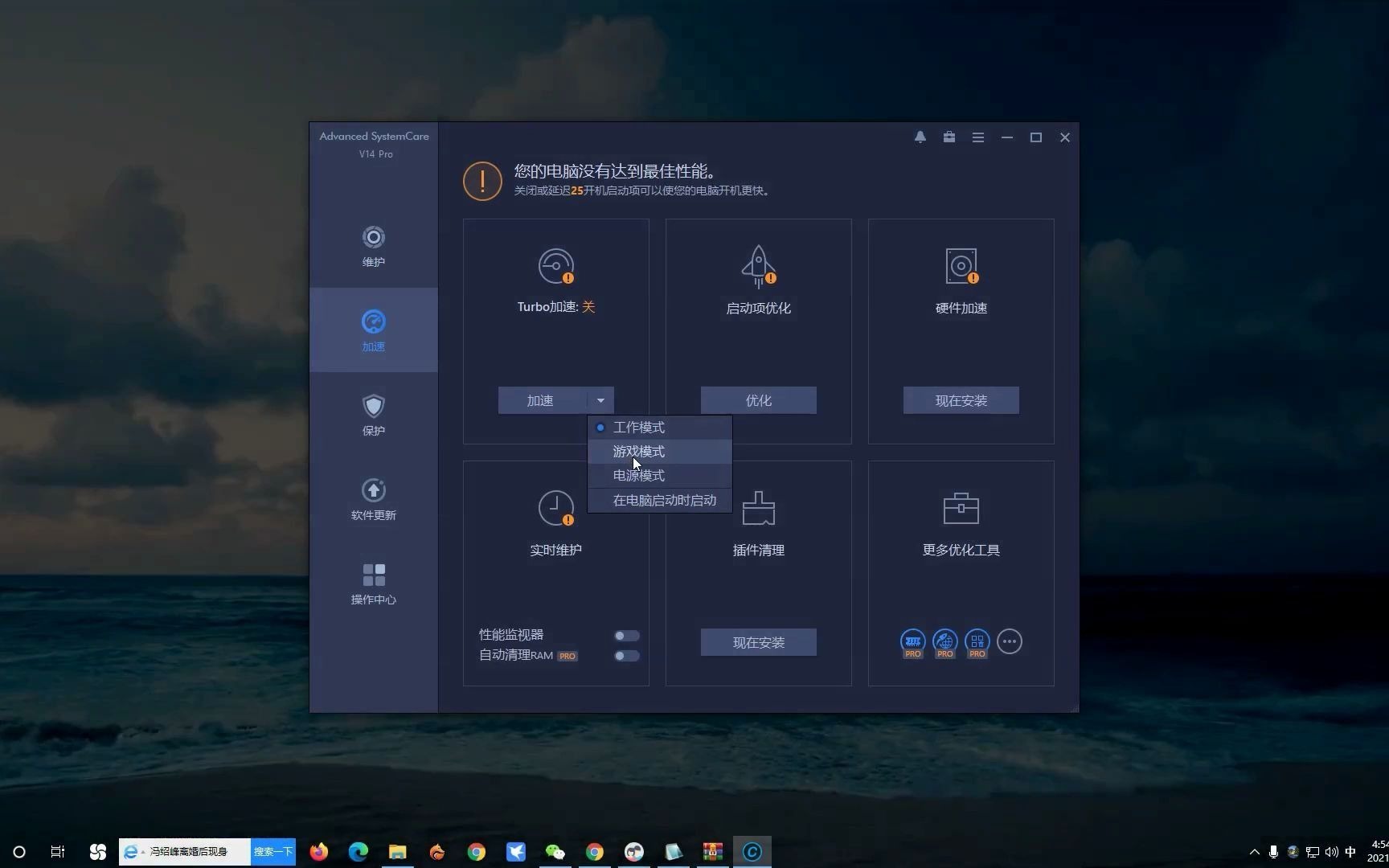
Task: Open the hamburger options menu
Action: (x=978, y=137)
